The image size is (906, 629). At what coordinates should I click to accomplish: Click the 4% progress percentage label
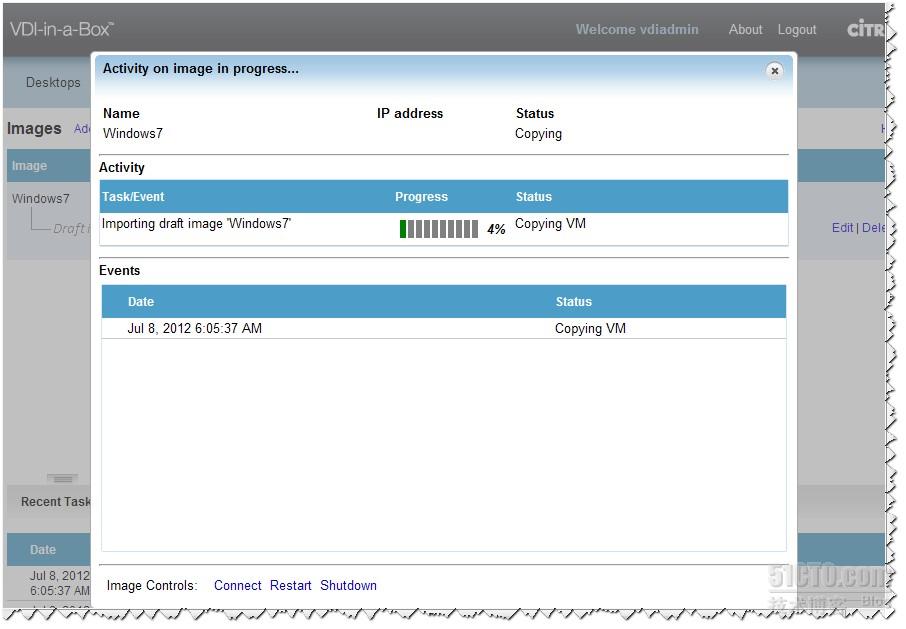click(x=496, y=229)
